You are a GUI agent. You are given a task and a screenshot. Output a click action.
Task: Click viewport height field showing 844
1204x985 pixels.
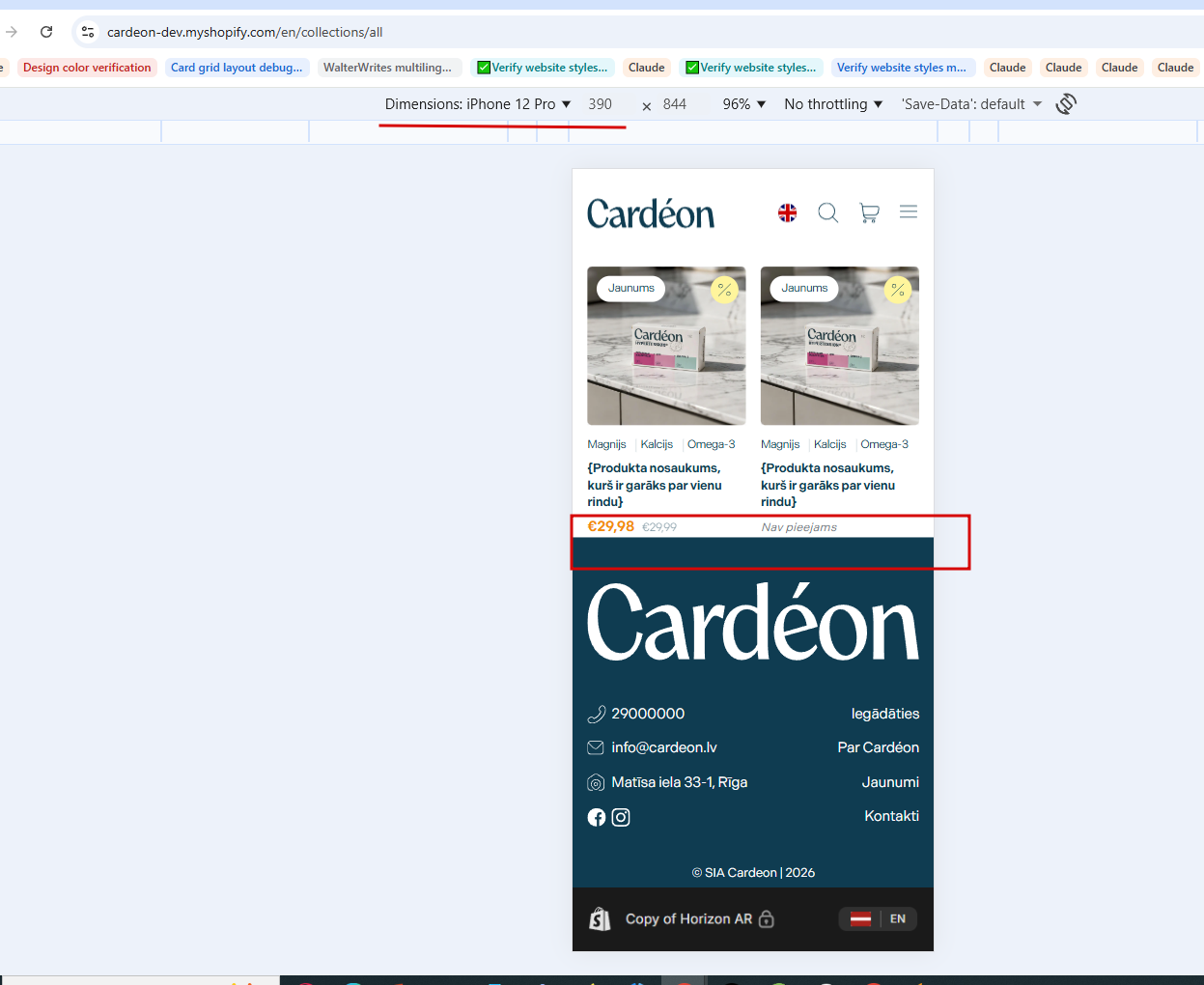[675, 104]
